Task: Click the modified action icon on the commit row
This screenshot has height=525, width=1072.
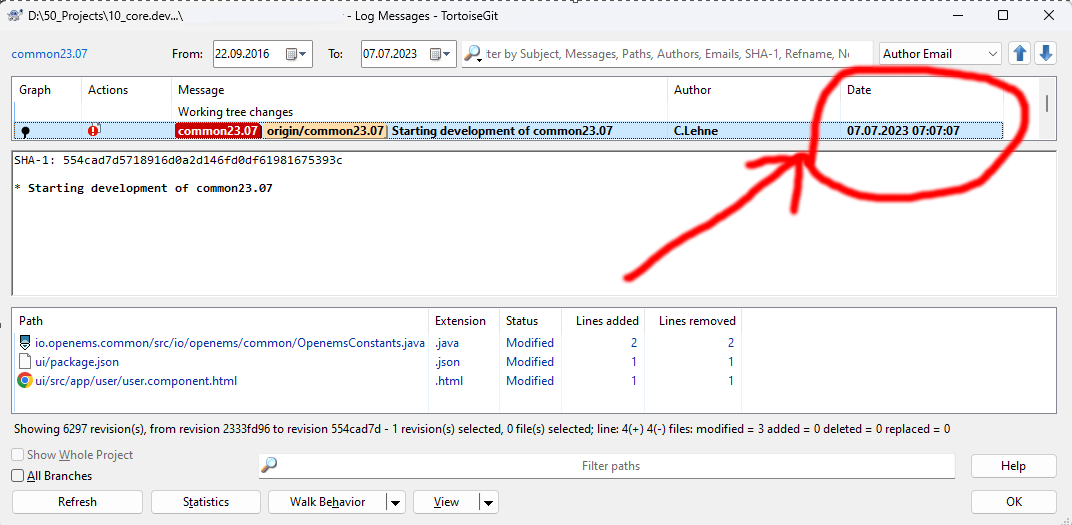Action: (x=94, y=130)
